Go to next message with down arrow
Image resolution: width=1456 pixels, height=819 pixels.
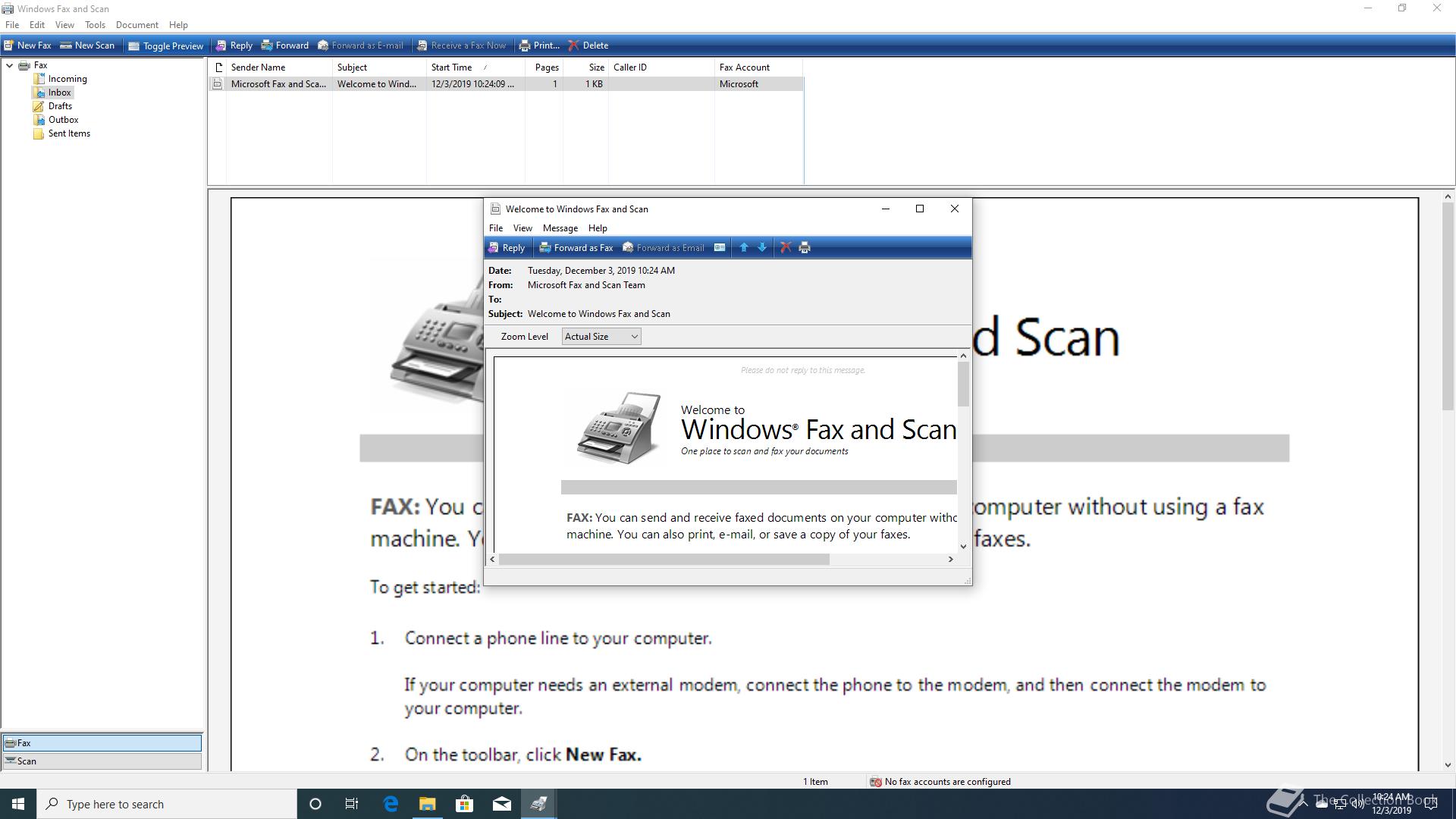point(762,248)
